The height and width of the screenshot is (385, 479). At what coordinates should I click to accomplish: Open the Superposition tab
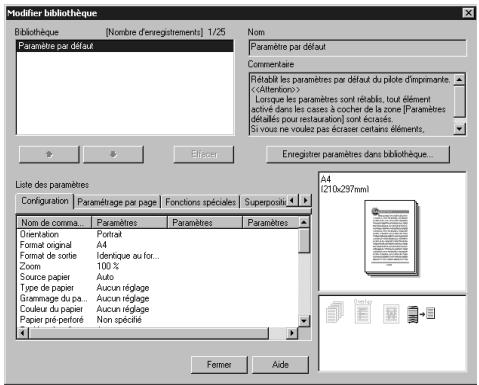point(264,202)
